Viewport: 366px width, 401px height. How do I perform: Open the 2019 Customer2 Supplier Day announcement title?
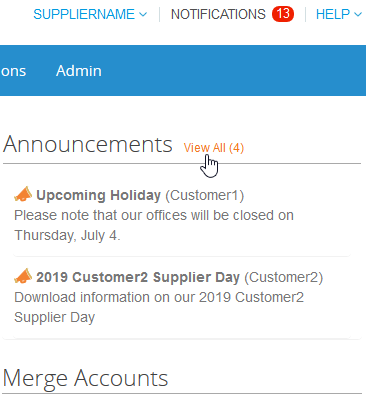coord(138,277)
